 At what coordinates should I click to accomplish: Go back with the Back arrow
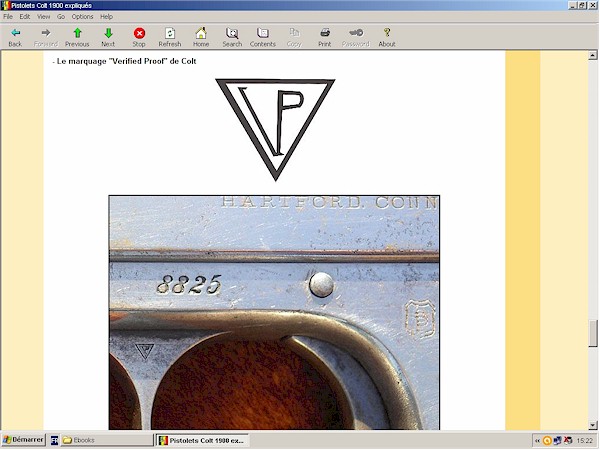(15, 37)
